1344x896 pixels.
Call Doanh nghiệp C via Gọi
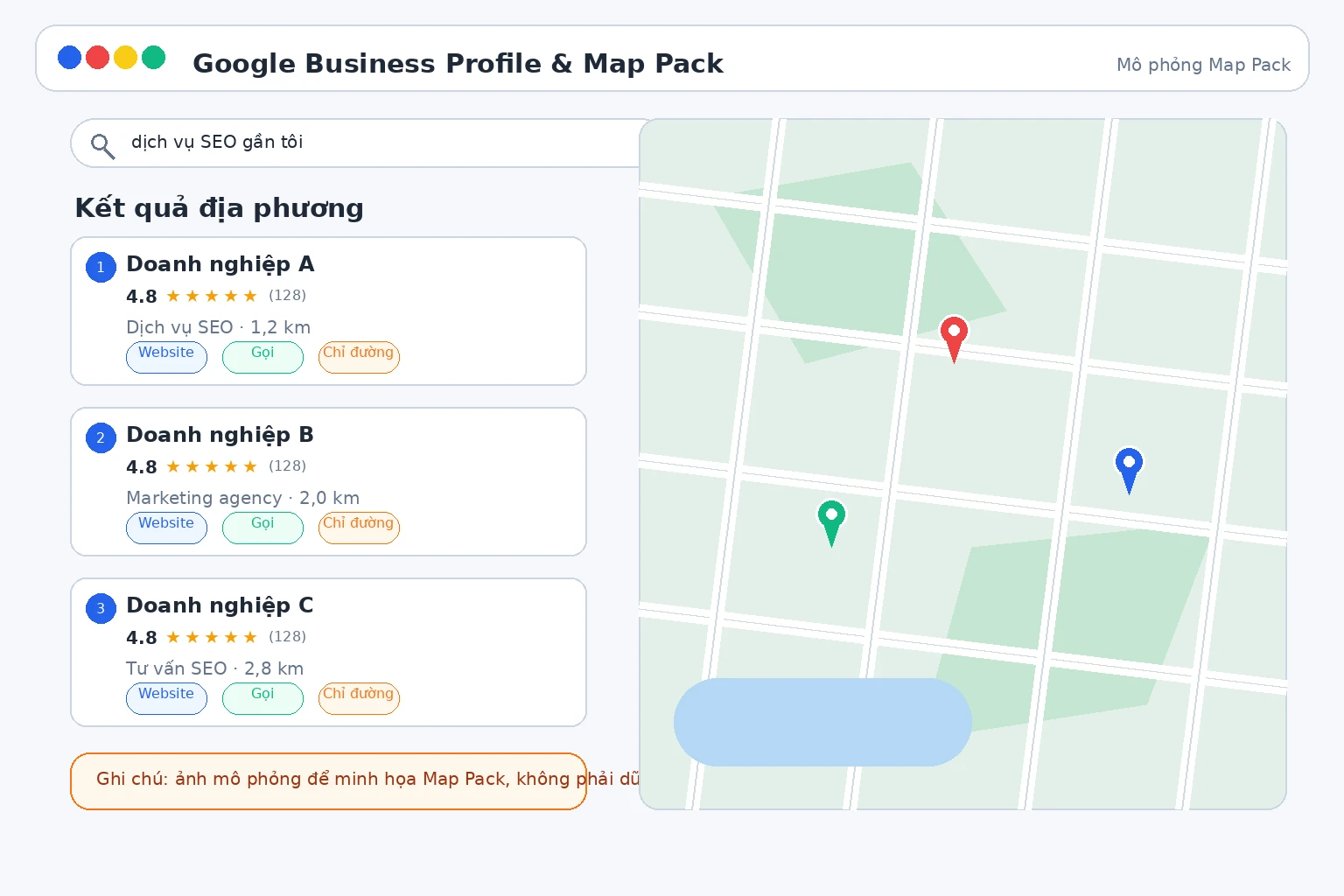(x=262, y=698)
